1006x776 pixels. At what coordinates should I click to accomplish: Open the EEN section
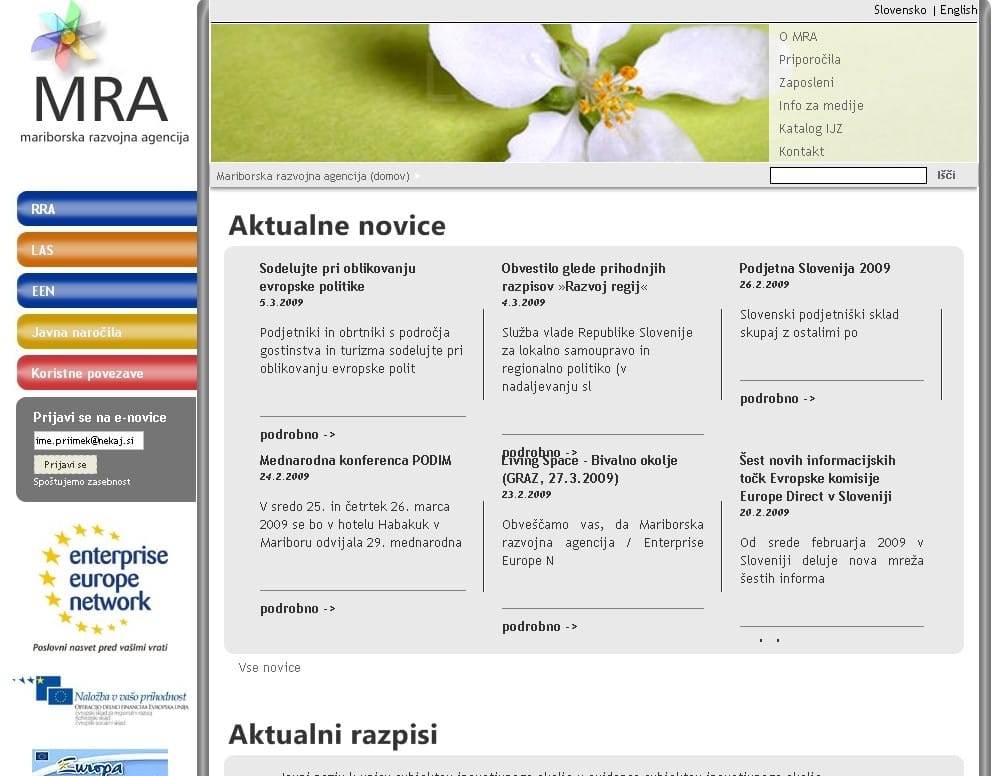coord(107,291)
